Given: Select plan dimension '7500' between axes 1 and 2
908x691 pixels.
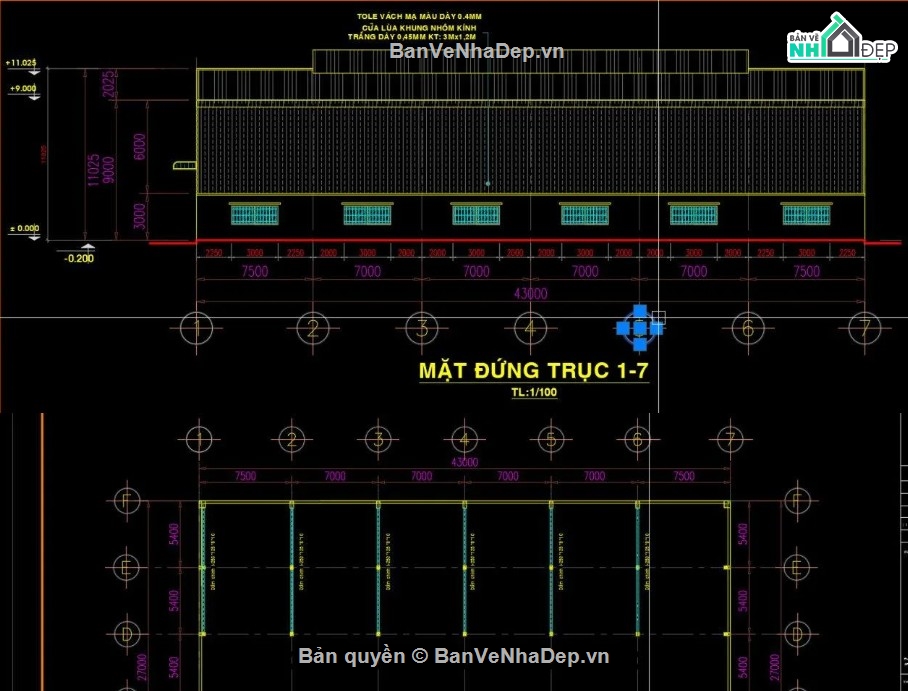Looking at the screenshot, I should (246, 476).
